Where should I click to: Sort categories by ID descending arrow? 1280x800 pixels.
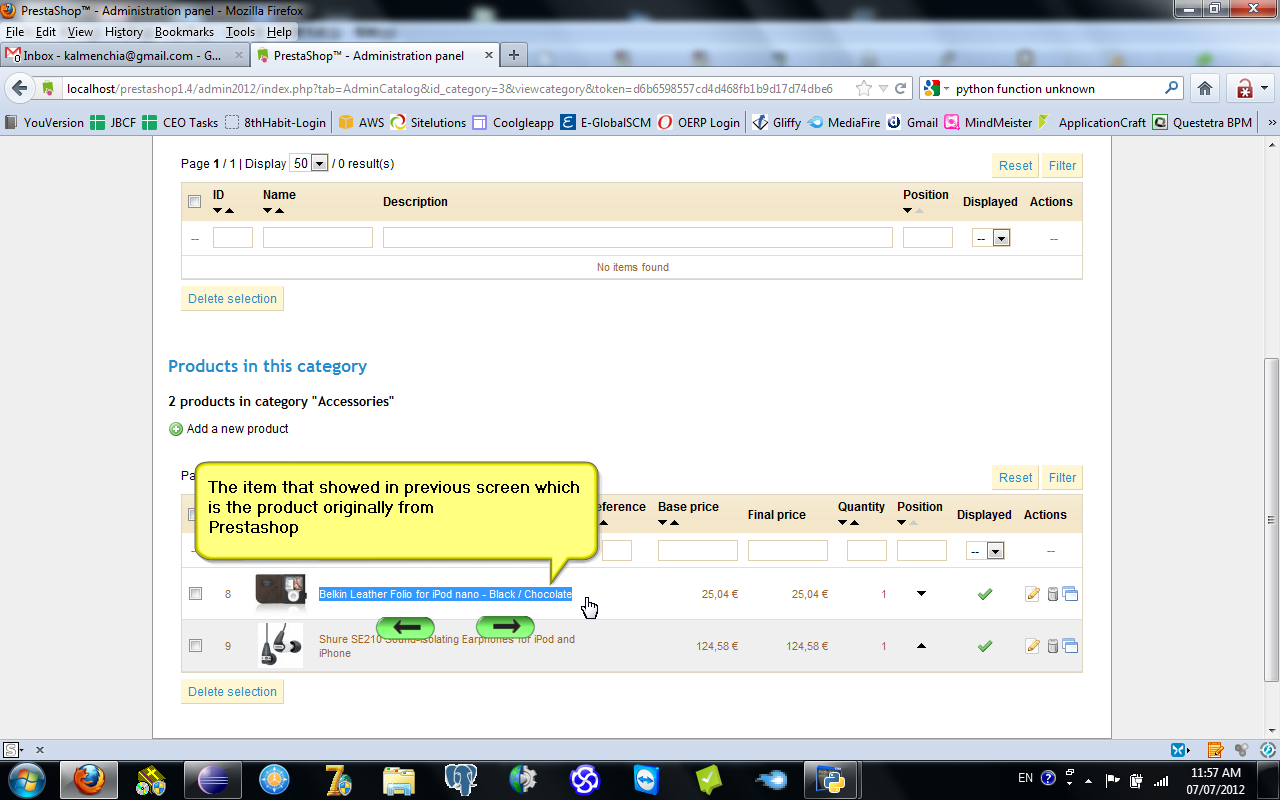click(x=218, y=211)
